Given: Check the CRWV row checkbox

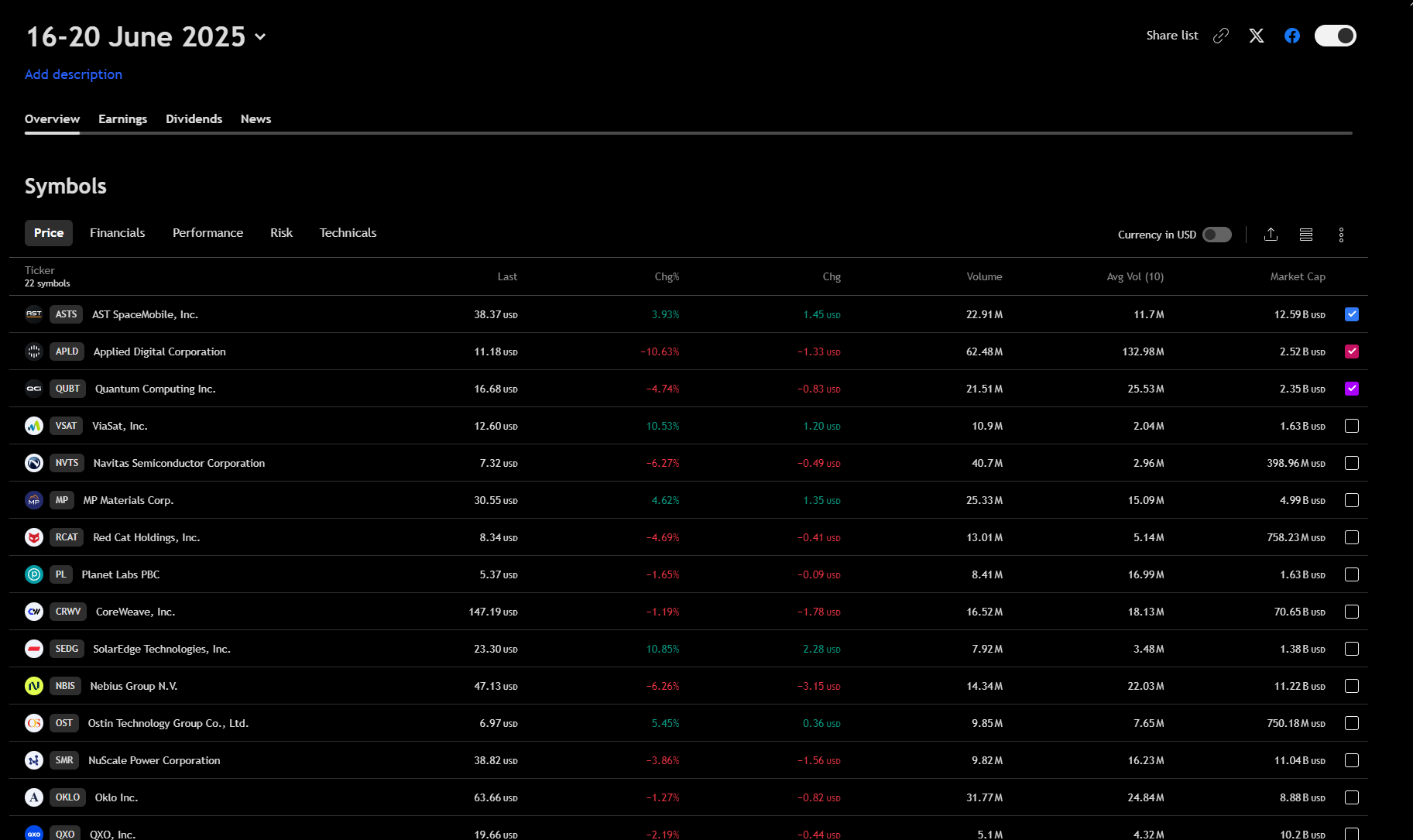Looking at the screenshot, I should pos(1352,612).
